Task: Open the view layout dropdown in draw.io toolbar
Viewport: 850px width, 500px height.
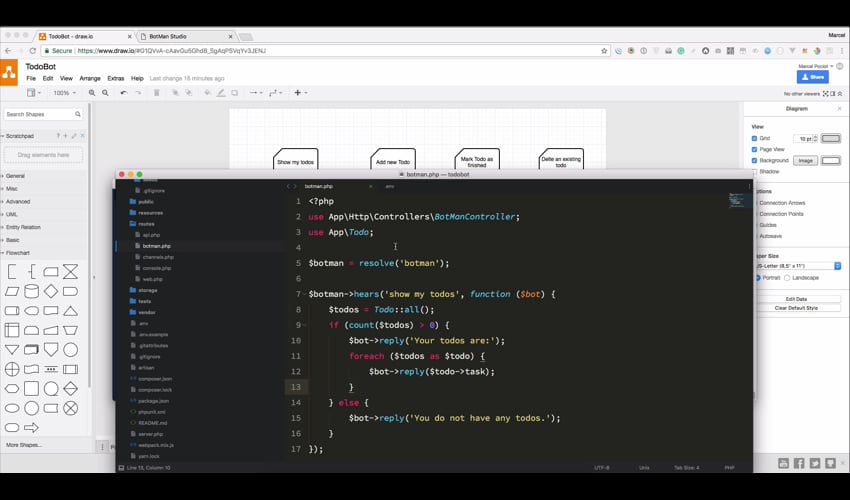Action: click(x=34, y=93)
